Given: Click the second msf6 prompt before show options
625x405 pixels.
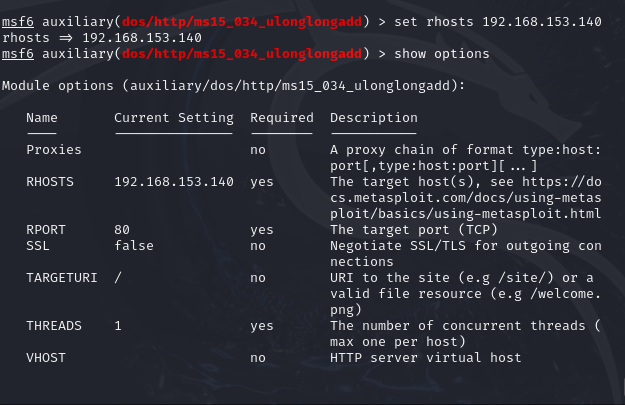Looking at the screenshot, I should 18,53.
